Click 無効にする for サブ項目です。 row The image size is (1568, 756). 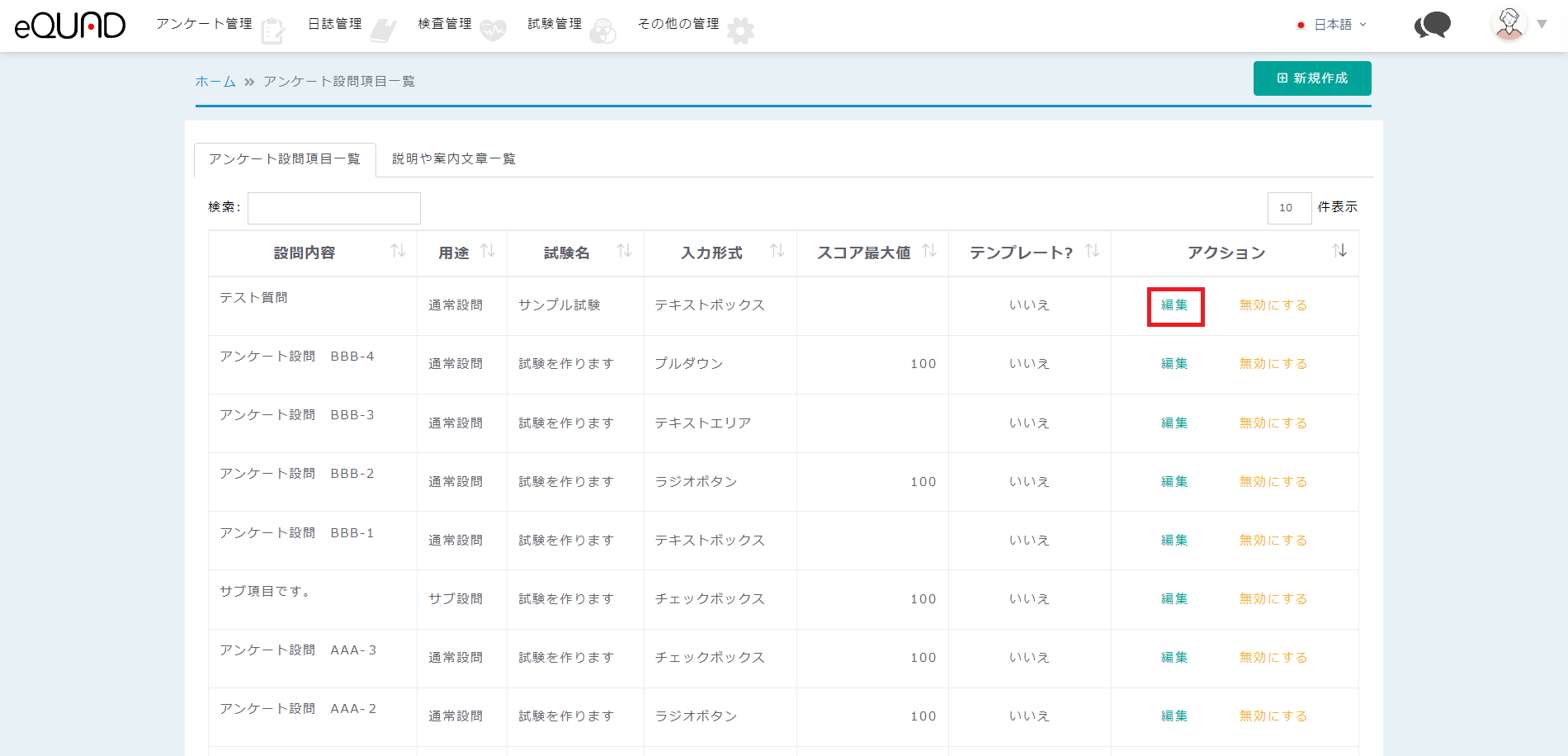[1273, 599]
